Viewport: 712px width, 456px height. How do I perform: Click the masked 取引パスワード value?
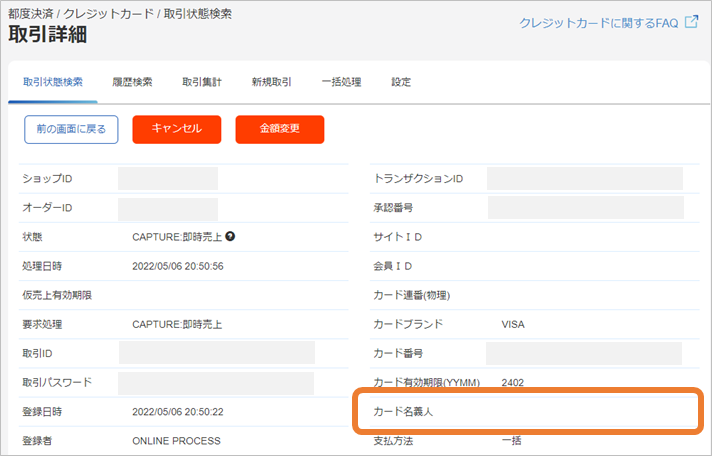(216, 383)
